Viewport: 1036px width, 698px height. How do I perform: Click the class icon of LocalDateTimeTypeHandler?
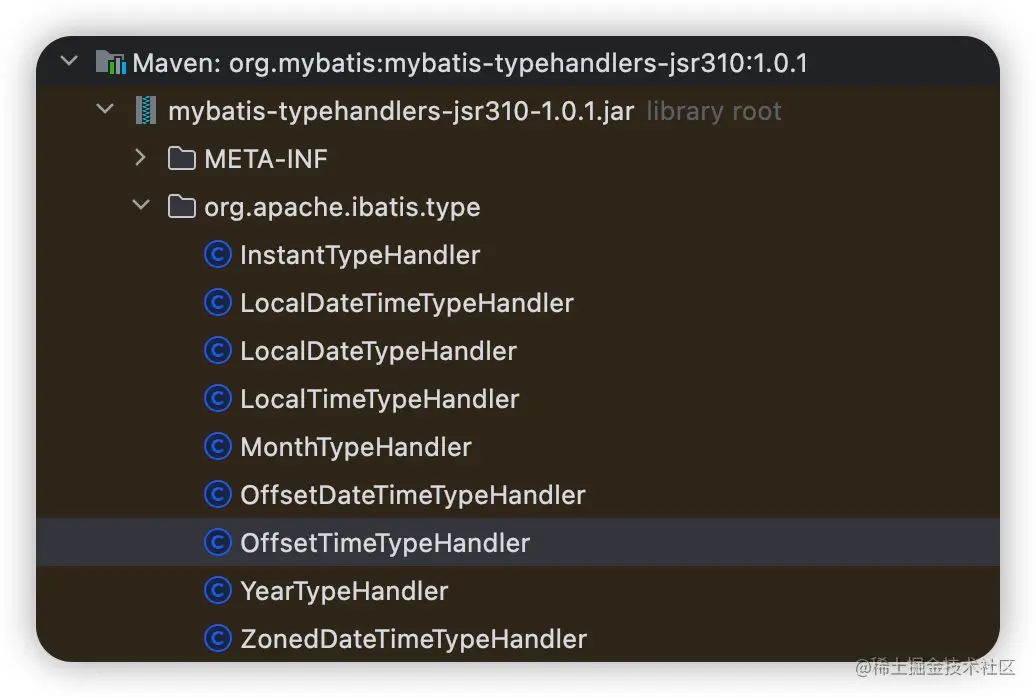coord(217,303)
